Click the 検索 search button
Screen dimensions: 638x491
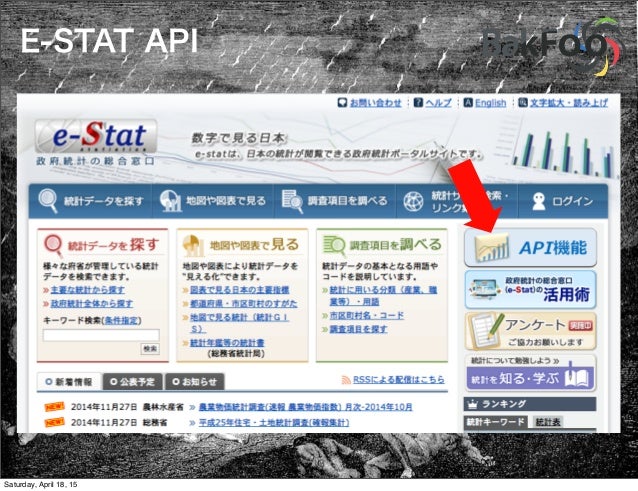pyautogui.click(x=150, y=349)
